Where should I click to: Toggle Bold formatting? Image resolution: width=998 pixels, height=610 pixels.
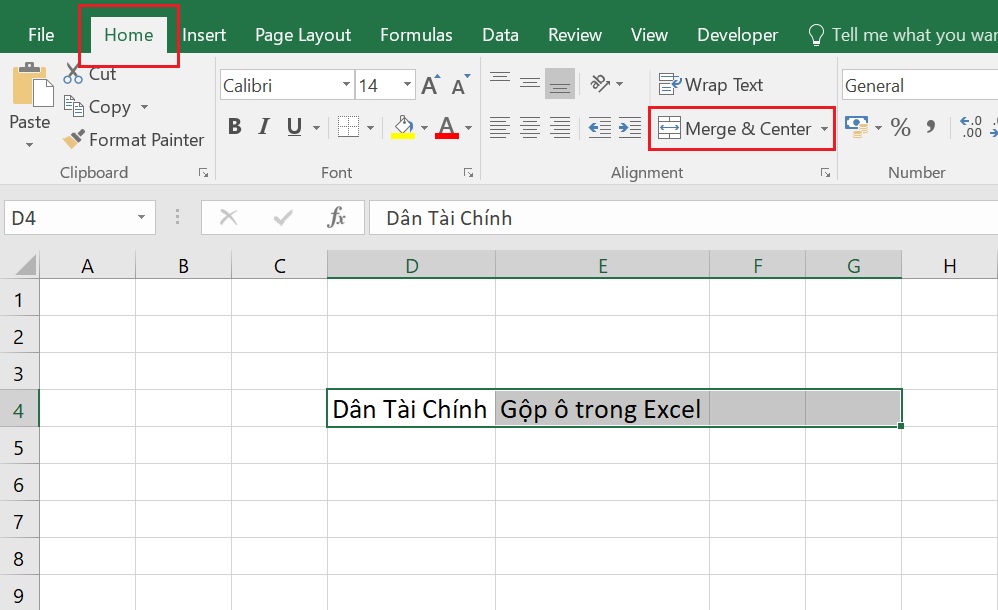tap(234, 127)
